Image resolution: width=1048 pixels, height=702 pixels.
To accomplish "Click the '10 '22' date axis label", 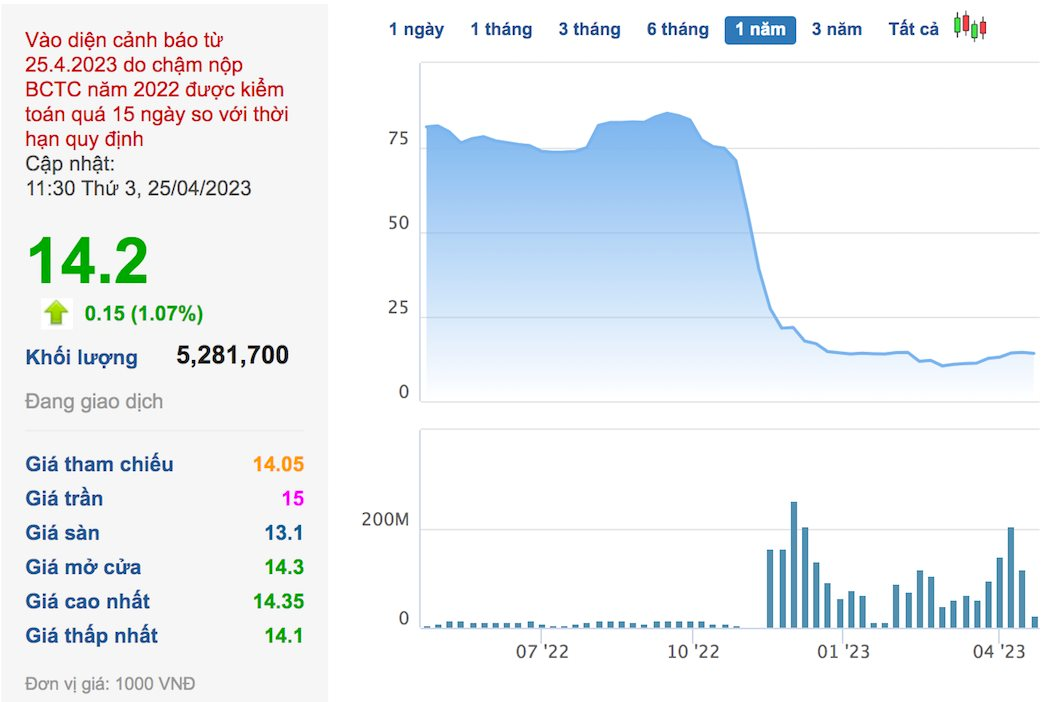I will (x=693, y=651).
